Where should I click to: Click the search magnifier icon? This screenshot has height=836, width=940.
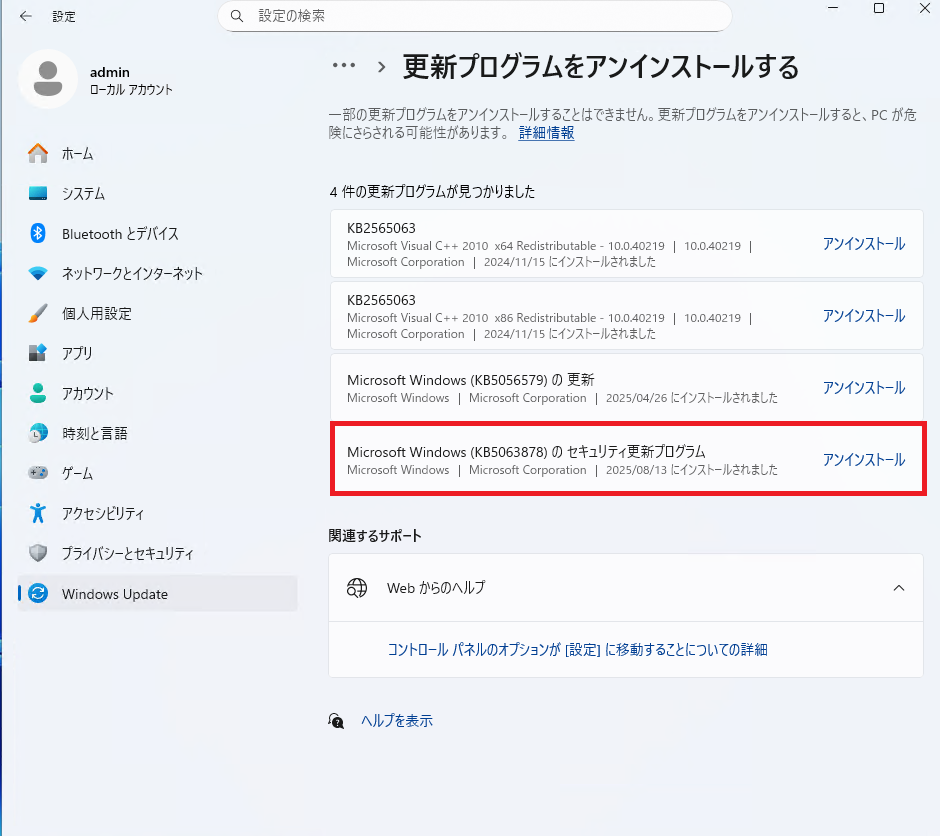(x=237, y=16)
